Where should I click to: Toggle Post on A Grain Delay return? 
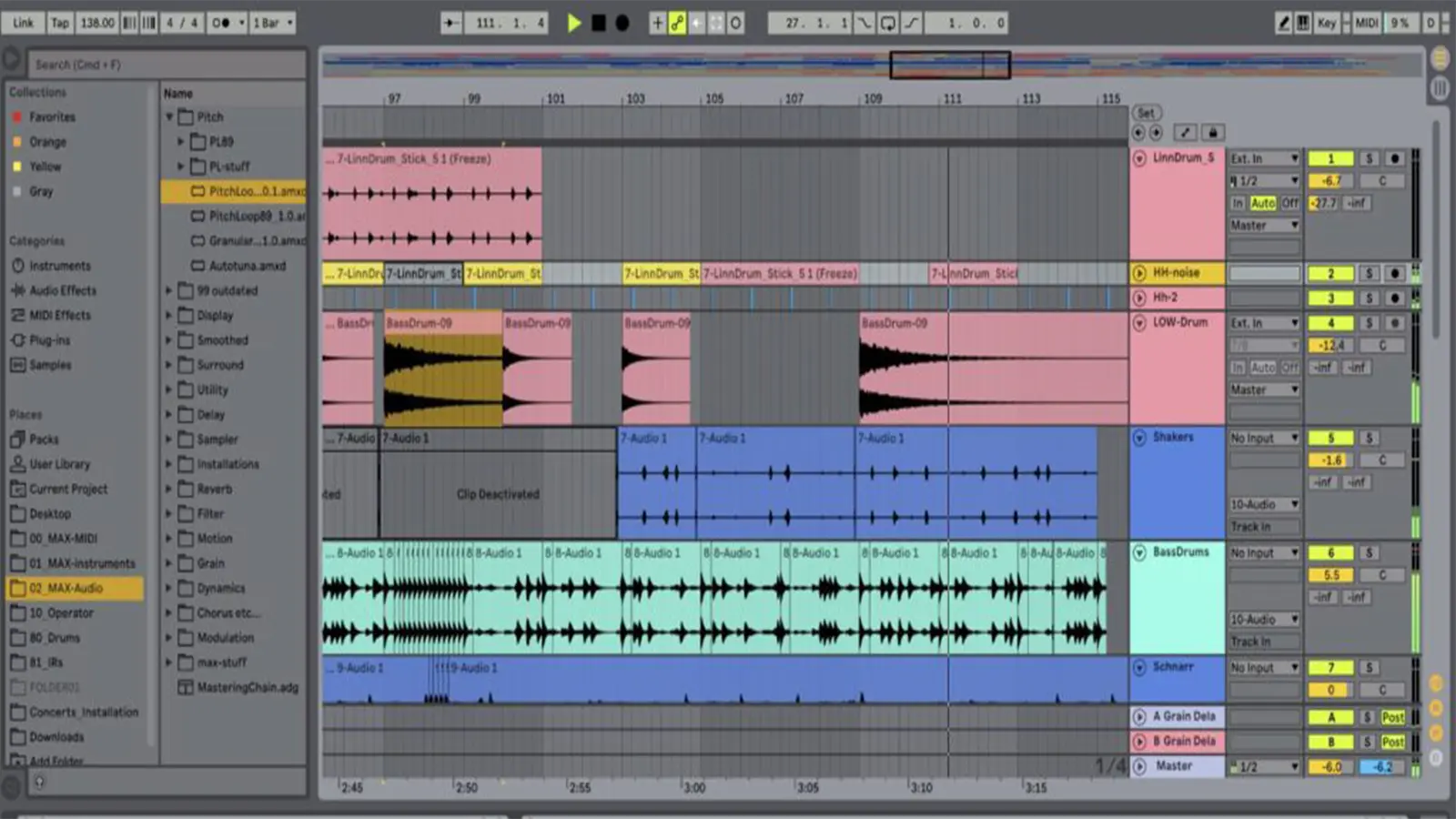click(x=1393, y=718)
